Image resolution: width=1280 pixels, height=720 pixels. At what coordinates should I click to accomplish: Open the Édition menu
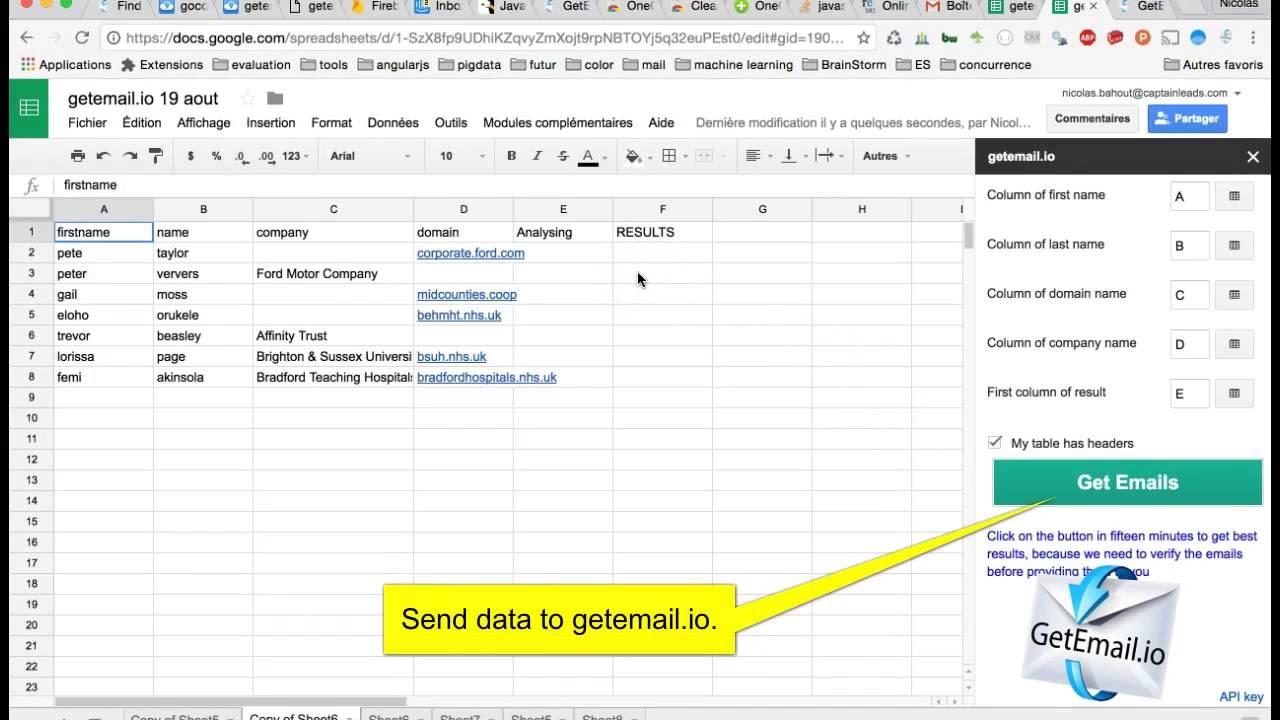142,123
